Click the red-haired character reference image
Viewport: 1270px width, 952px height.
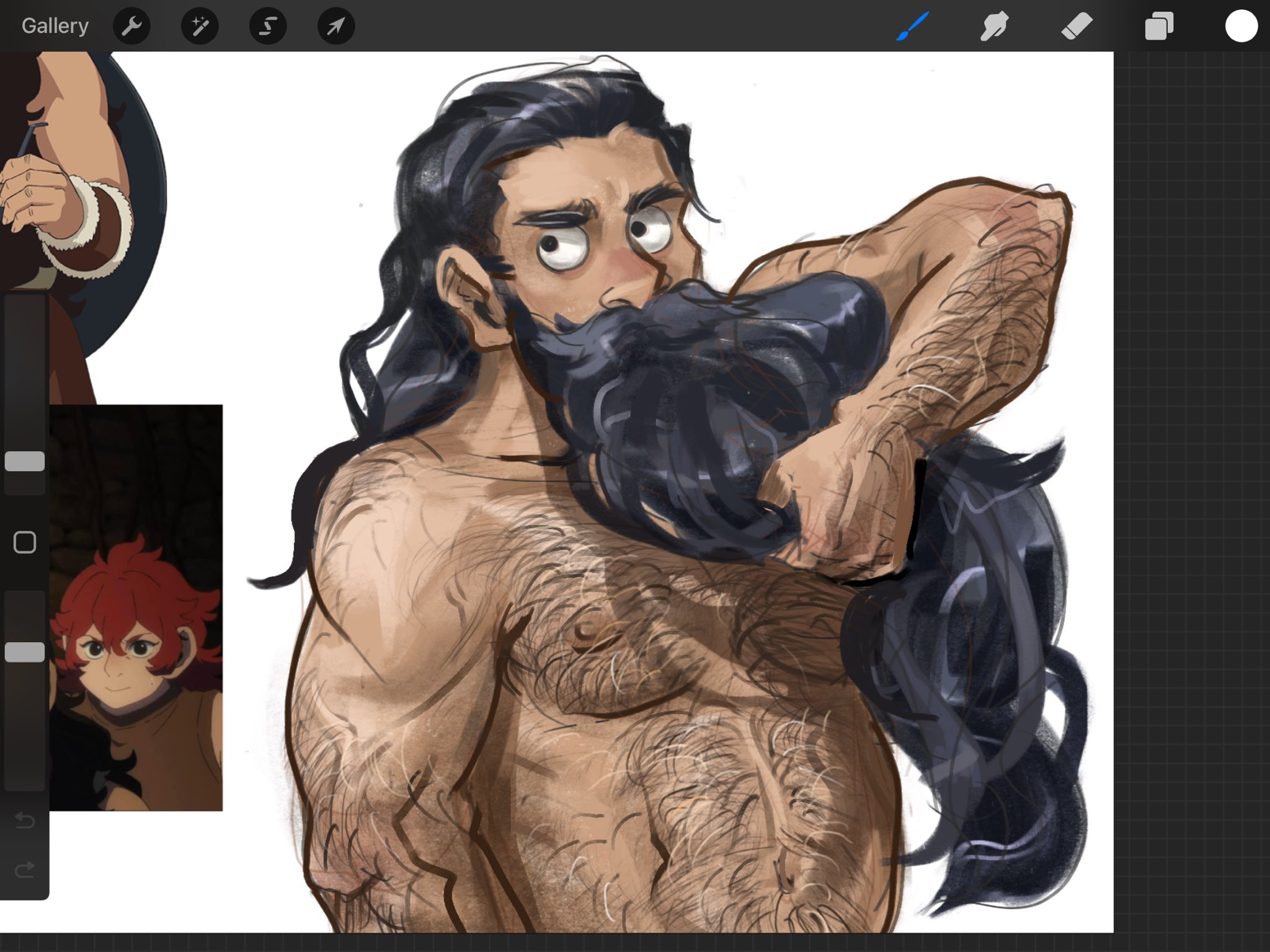pos(136,607)
